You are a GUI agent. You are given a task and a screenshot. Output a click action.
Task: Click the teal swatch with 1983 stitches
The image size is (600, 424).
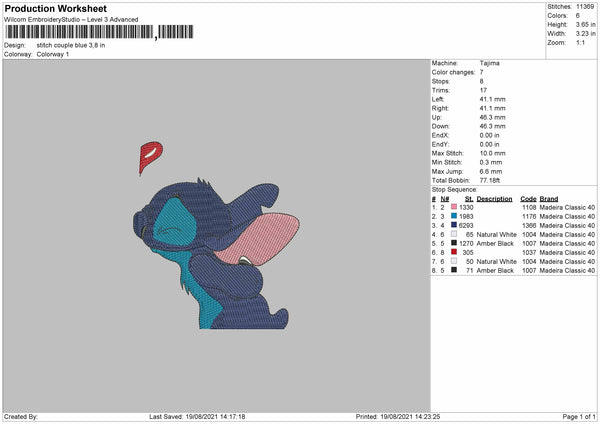click(454, 216)
